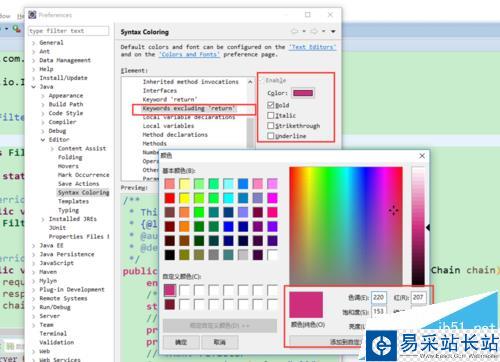The image size is (500, 362).
Task: Open the Color button swatch
Action: click(x=303, y=93)
